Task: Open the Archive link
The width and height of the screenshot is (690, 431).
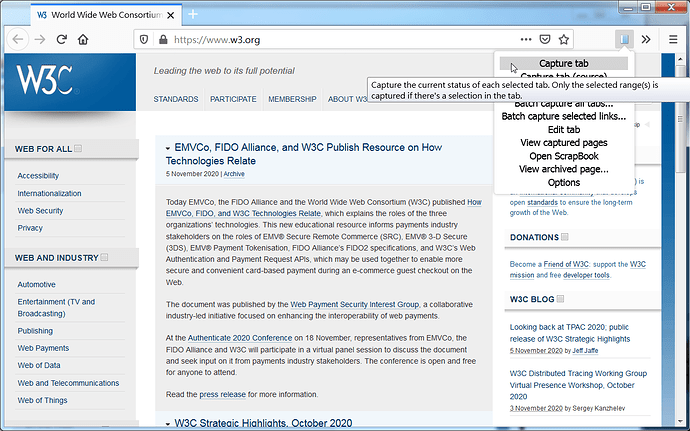Action: [x=234, y=174]
